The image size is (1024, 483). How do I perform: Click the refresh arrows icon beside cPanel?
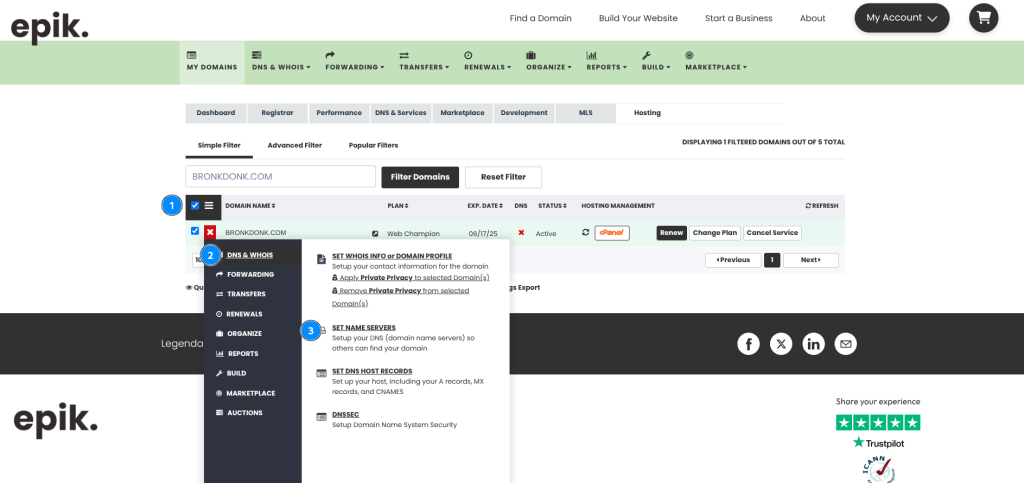pyautogui.click(x=586, y=232)
